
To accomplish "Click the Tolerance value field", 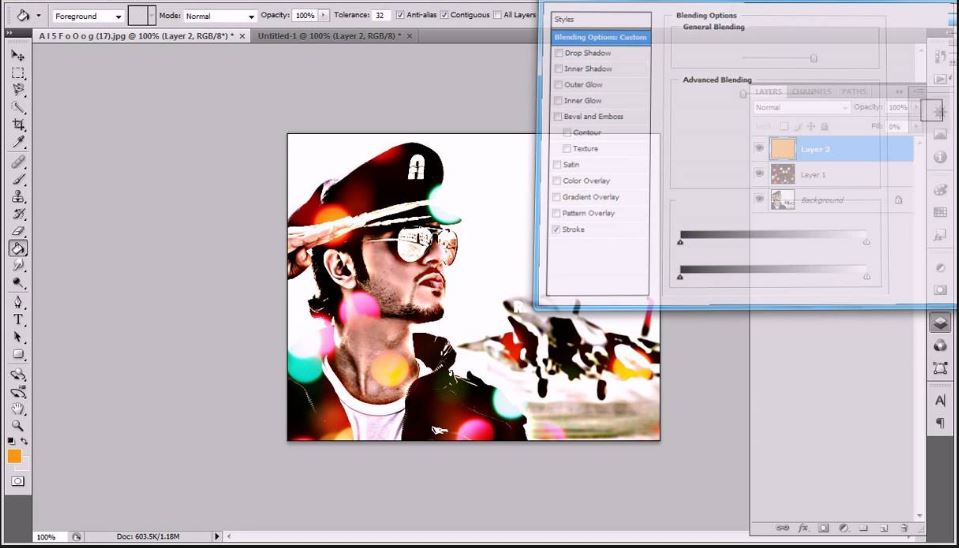I will pos(381,15).
